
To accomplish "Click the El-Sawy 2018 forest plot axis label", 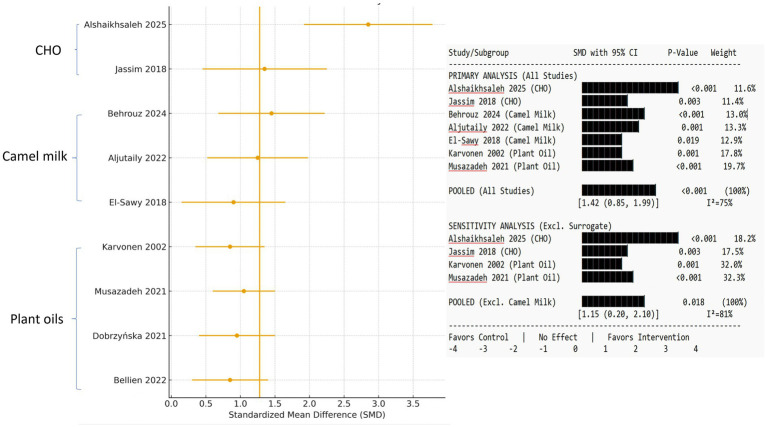I will (x=137, y=202).
